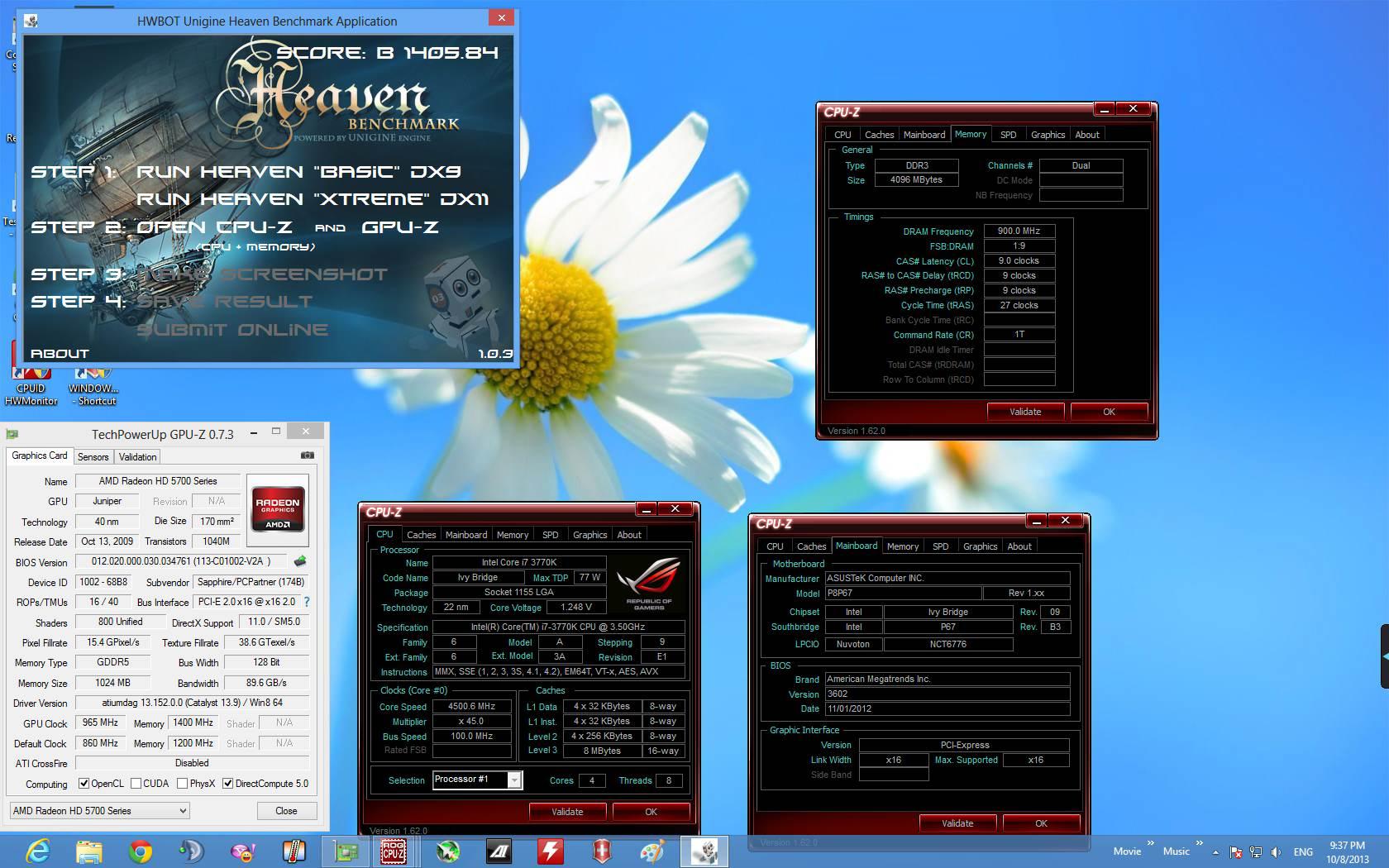1389x868 pixels.
Task: Click the GPU-Z Name field
Action: click(158, 481)
